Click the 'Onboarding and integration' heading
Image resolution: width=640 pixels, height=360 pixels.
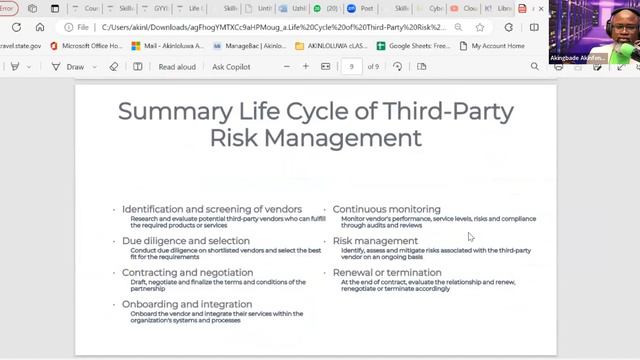click(187, 304)
